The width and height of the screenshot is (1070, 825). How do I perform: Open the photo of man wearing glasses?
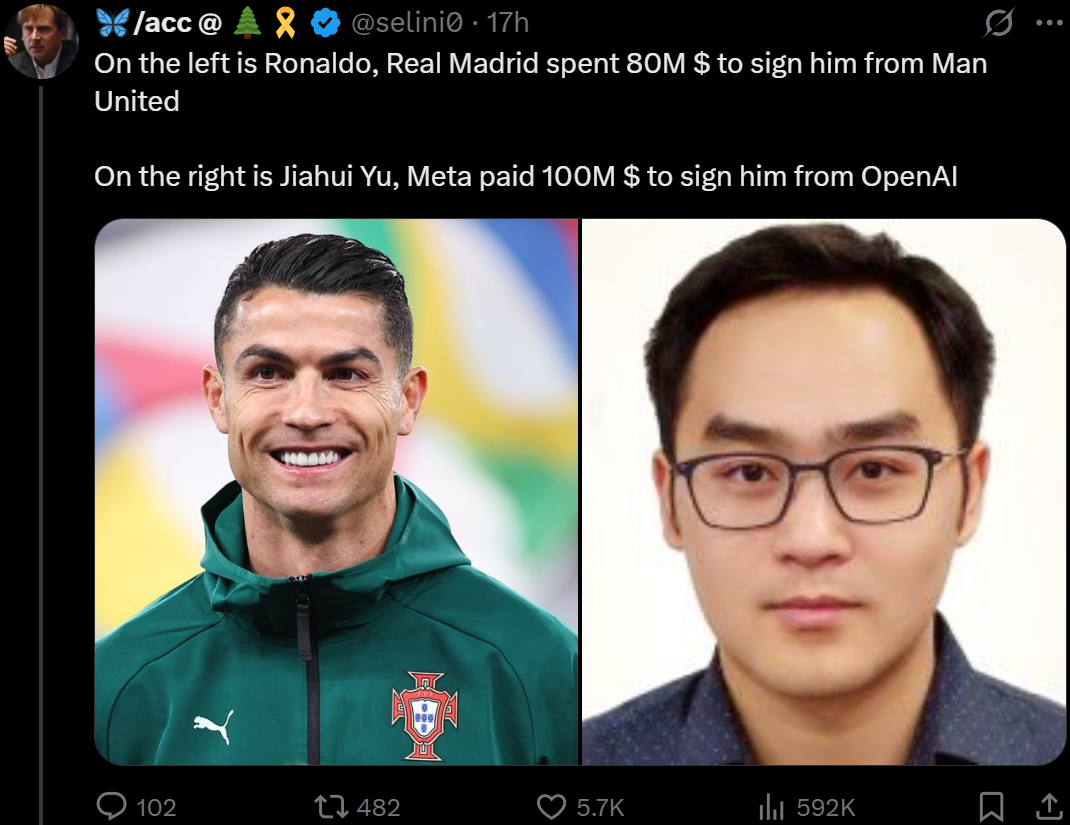pos(824,491)
